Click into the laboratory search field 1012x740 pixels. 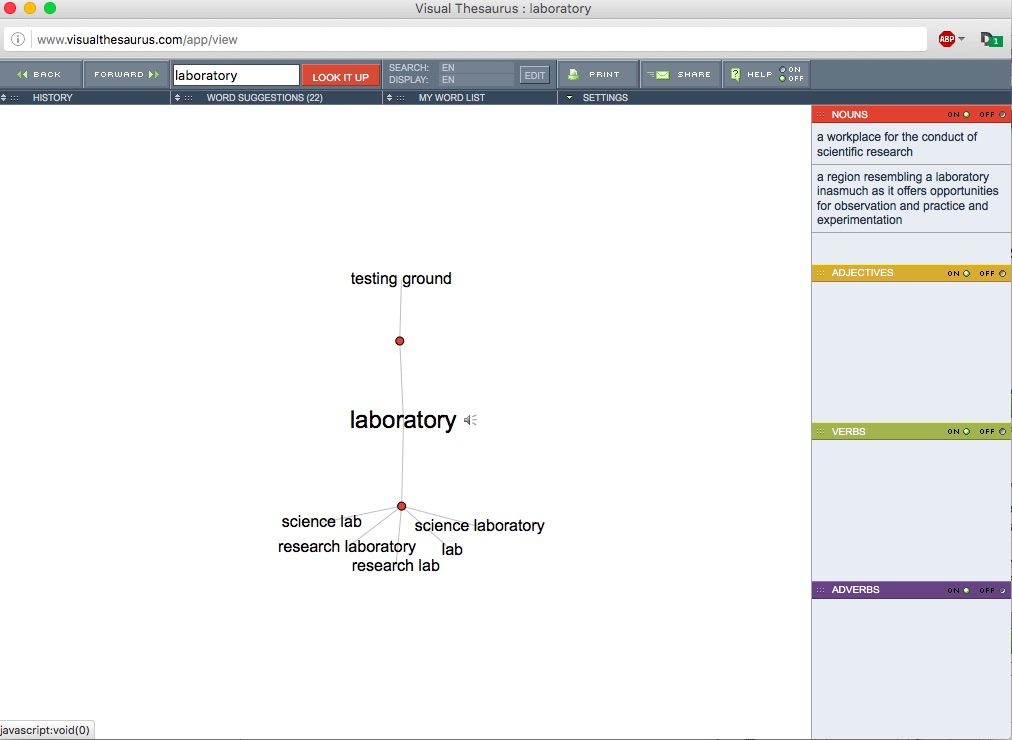(x=236, y=75)
